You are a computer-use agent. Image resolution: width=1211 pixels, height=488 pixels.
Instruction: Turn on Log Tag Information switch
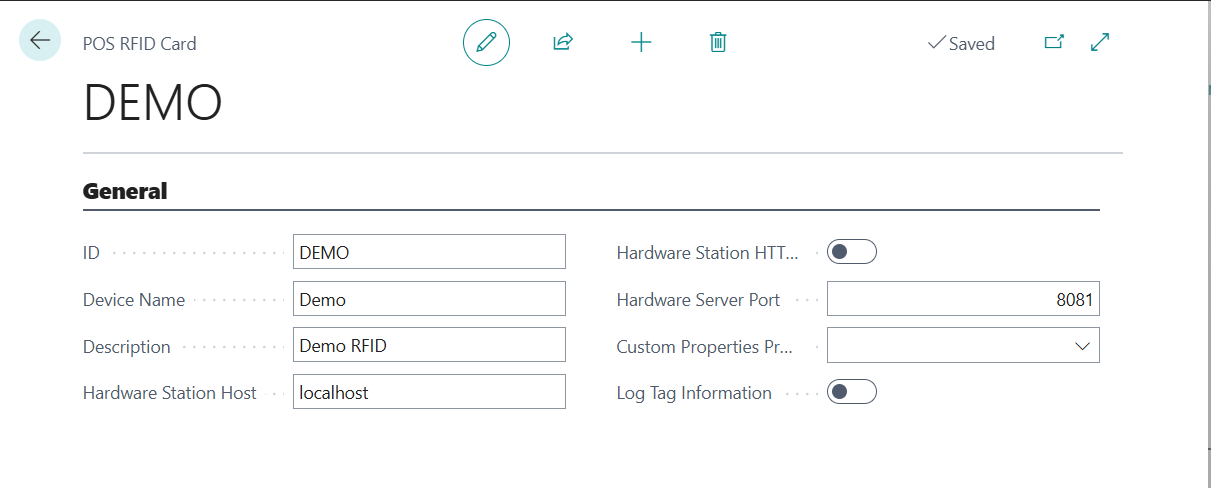(852, 392)
